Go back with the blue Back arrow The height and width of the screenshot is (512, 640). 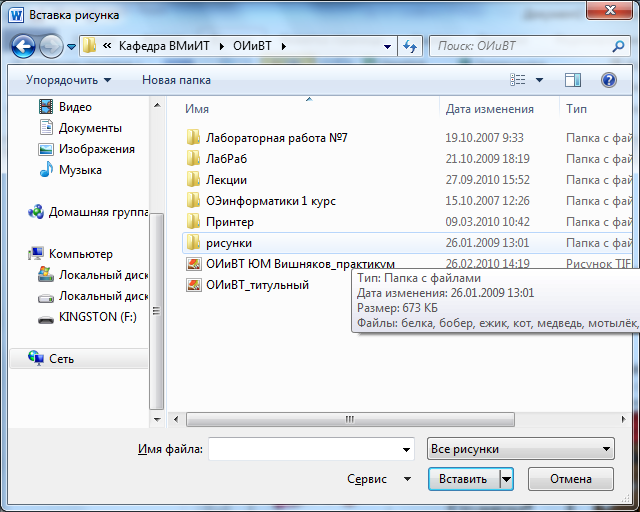coord(23,46)
